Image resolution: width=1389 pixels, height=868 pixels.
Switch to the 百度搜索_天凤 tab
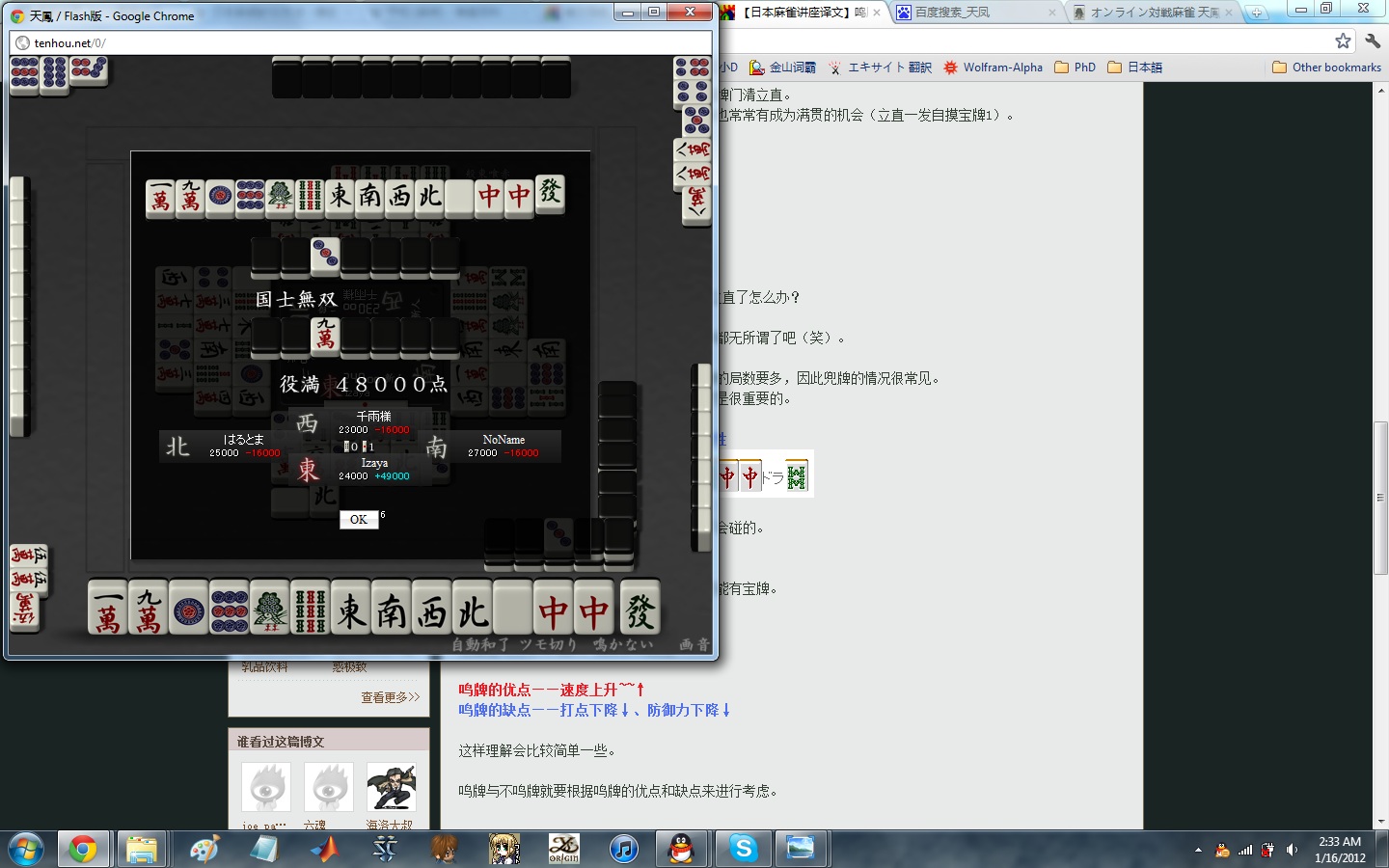pos(974,13)
